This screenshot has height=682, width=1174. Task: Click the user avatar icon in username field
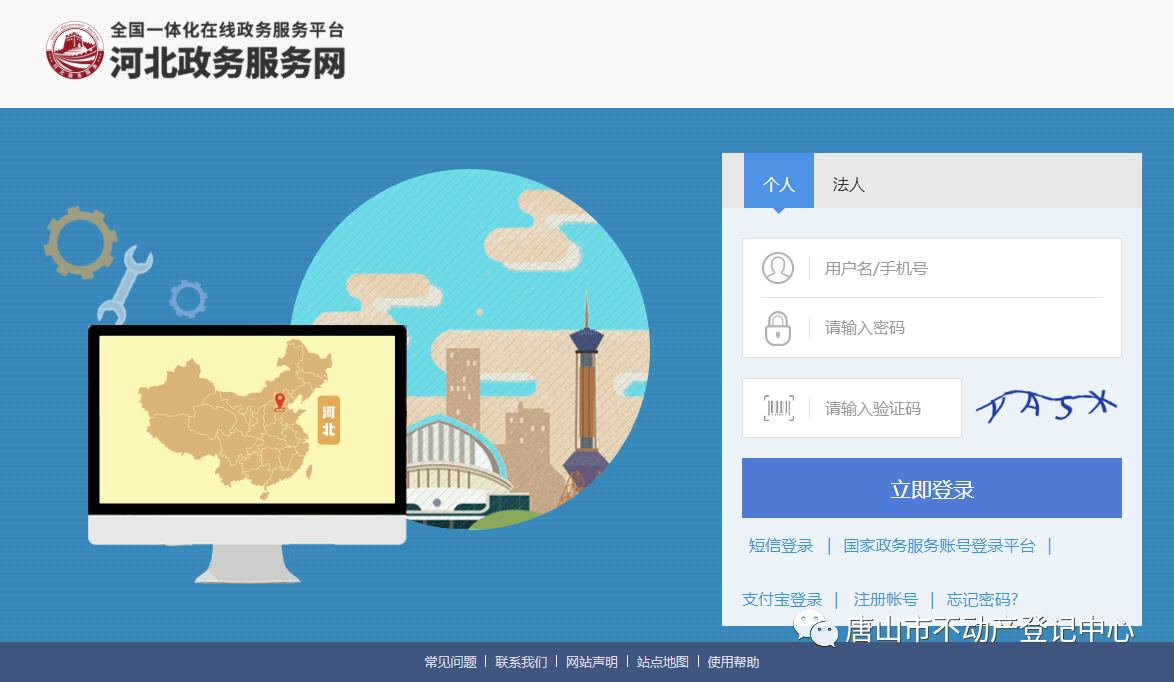coord(778,268)
